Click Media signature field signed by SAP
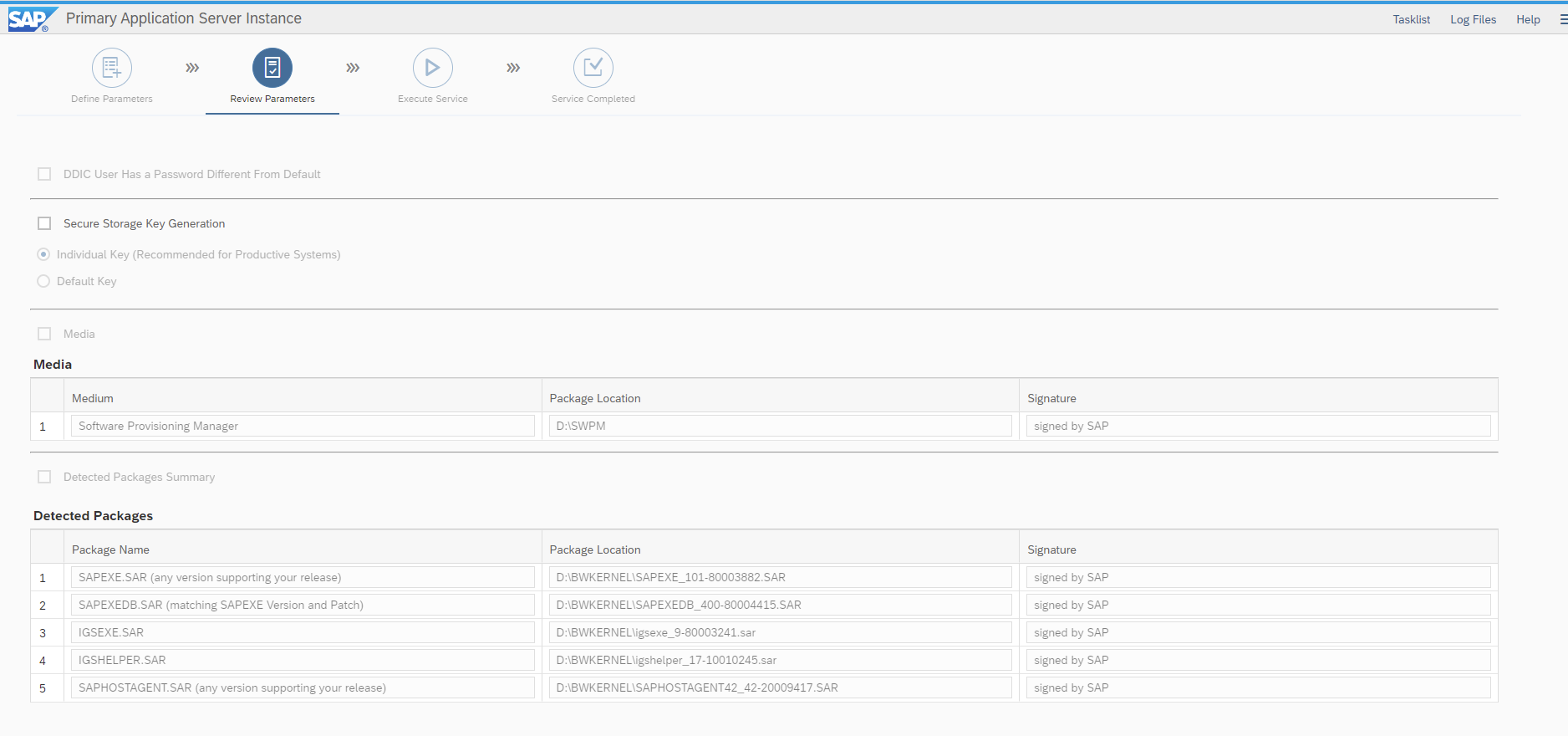Image resolution: width=1568 pixels, height=736 pixels. point(1258,426)
